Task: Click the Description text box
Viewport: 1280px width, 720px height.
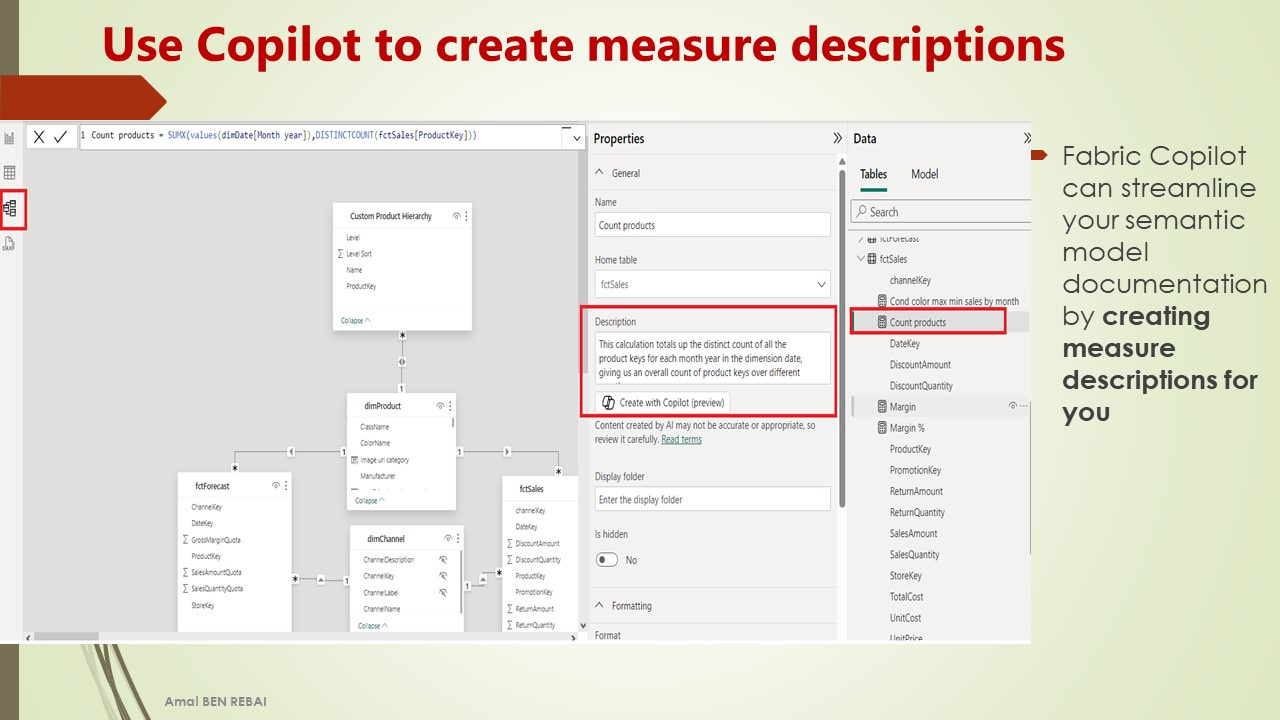Action: (x=712, y=358)
